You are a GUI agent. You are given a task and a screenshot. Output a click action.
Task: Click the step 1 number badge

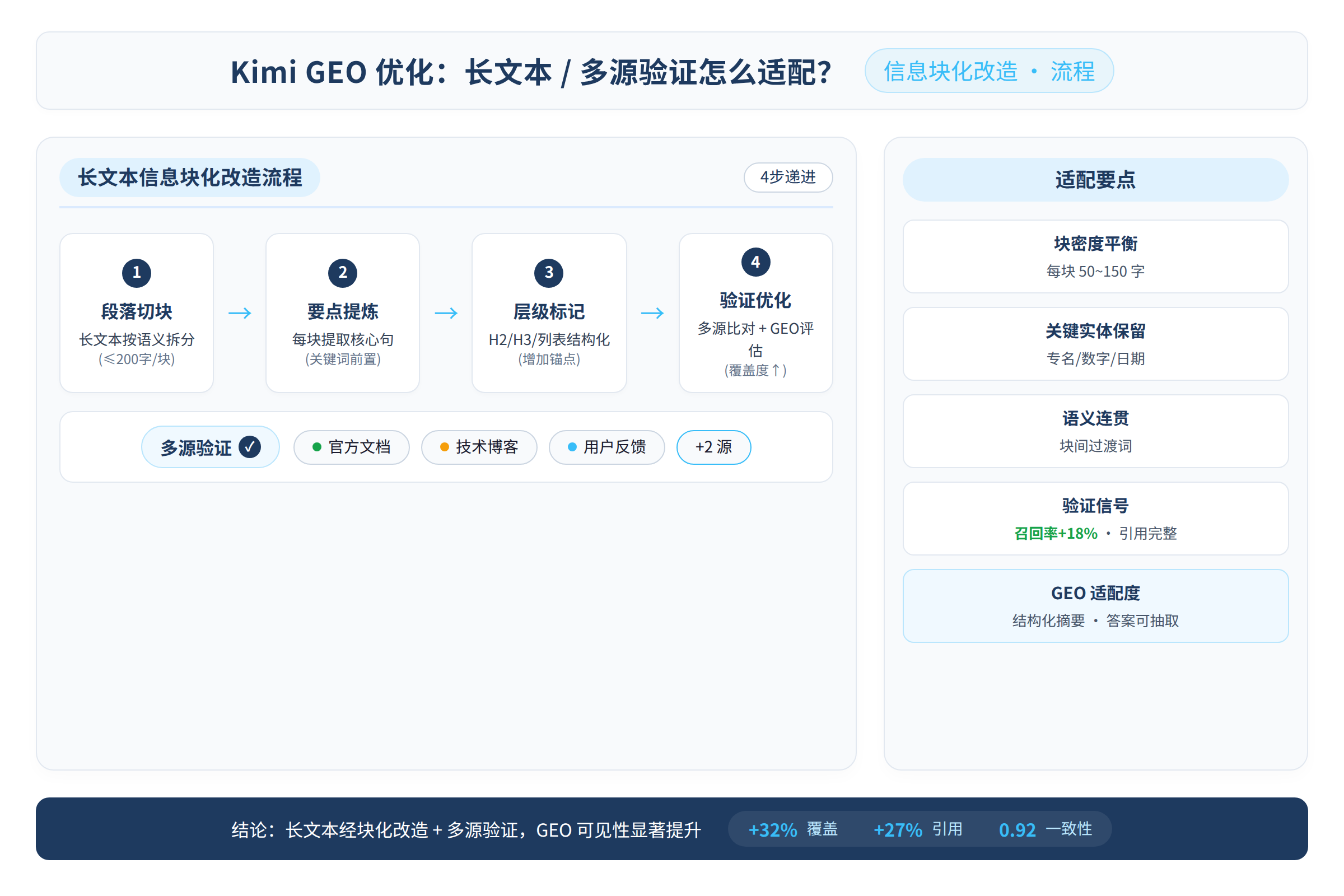137,273
